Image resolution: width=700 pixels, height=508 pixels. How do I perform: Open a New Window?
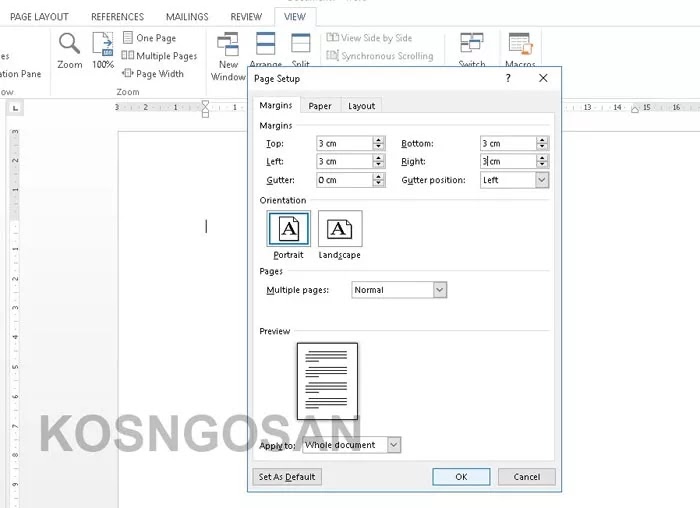coord(228,57)
